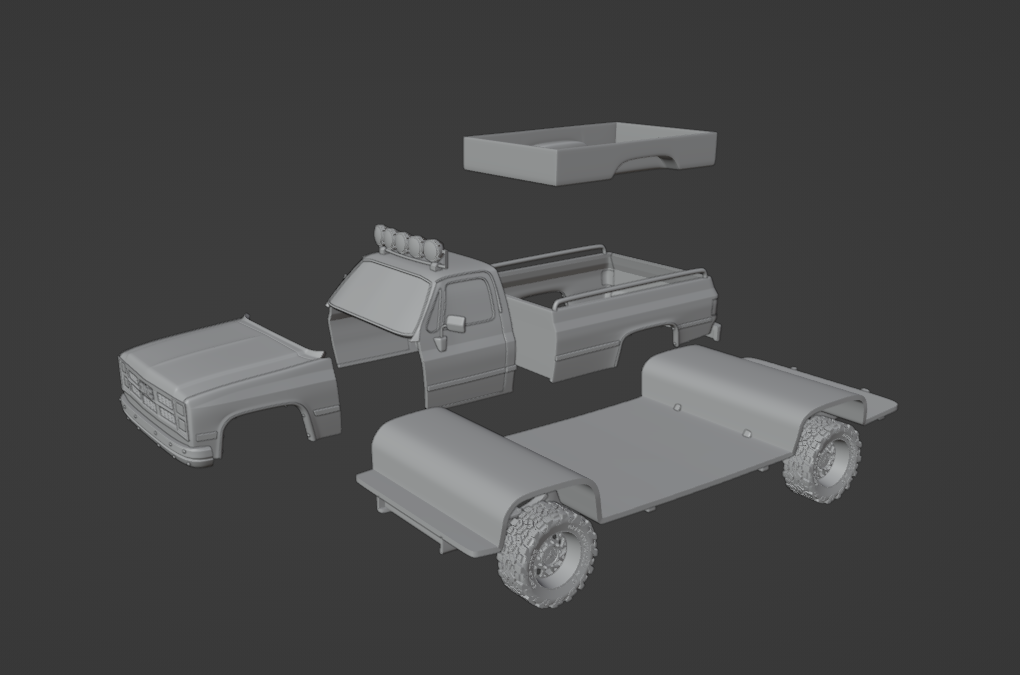Click the wheel well cutout on the floating tray
This screenshot has width=1020, height=675.
click(651, 163)
